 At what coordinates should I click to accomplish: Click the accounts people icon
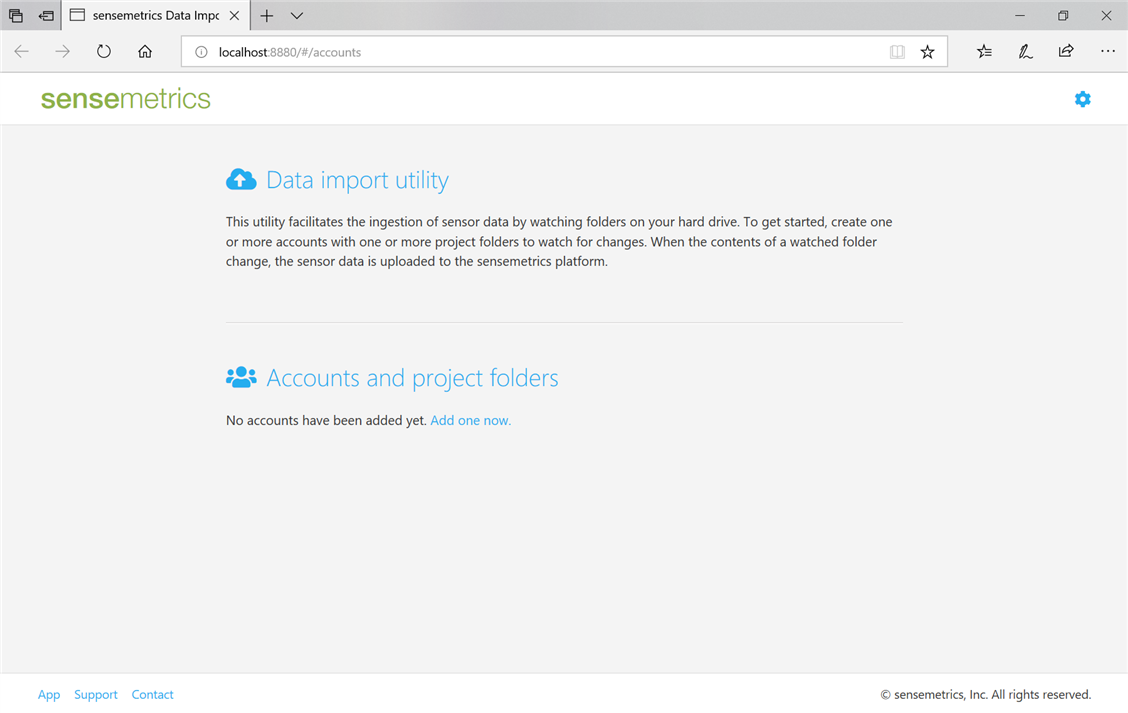(241, 377)
